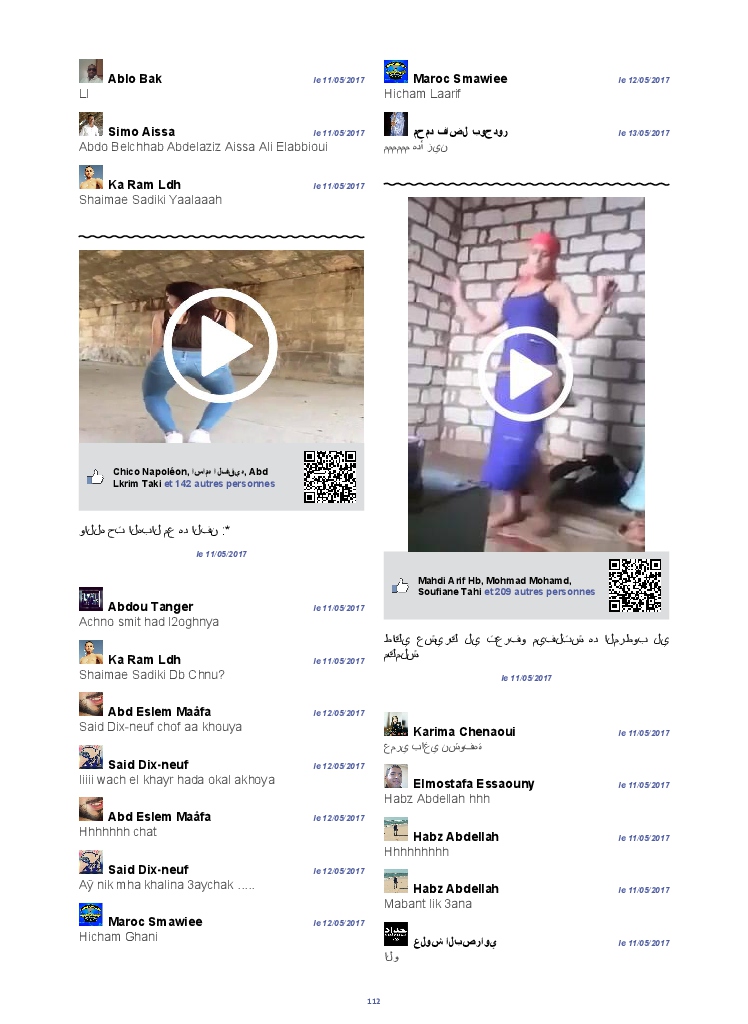Open Ablo Bak's profile avatar
748x1024 pixels.
coord(91,71)
